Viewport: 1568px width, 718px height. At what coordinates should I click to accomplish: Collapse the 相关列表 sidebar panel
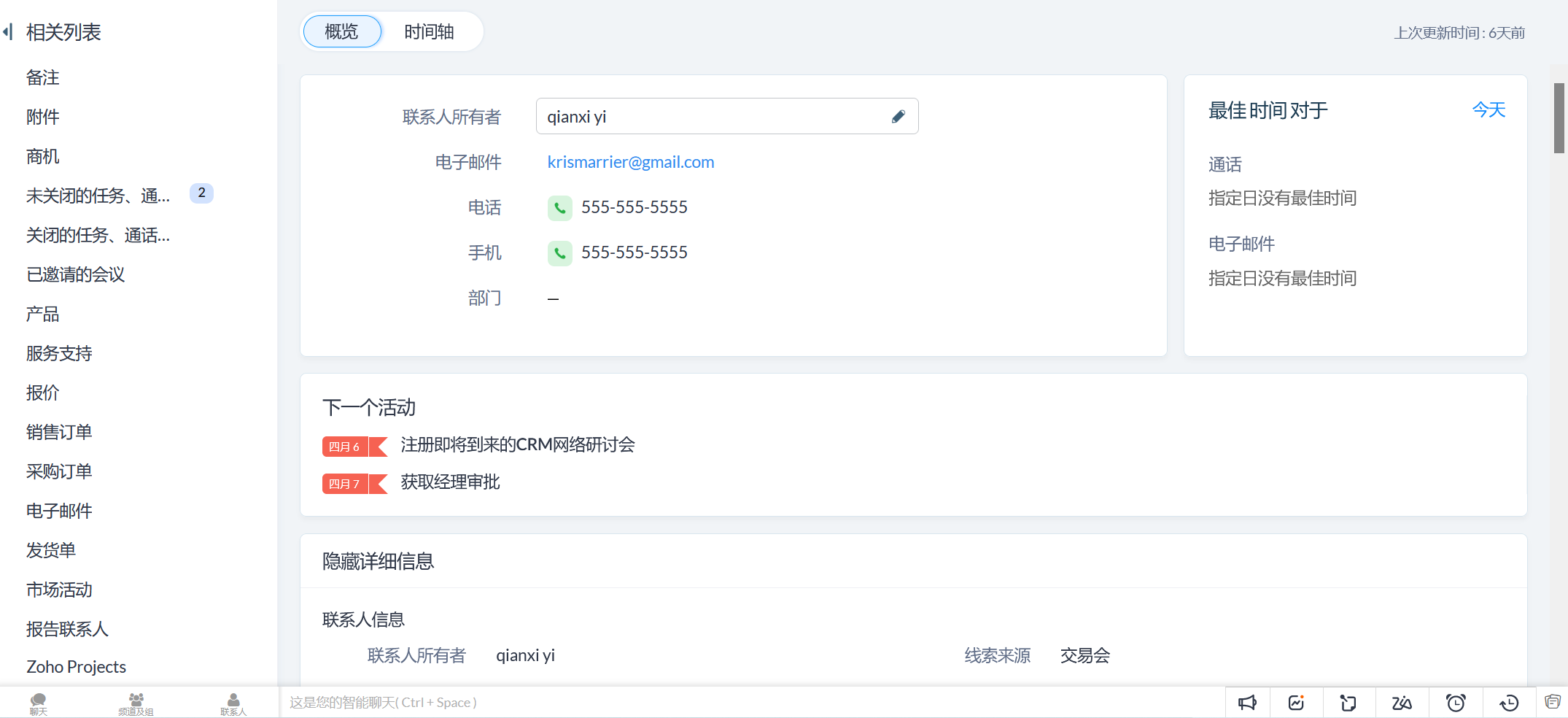(x=8, y=32)
